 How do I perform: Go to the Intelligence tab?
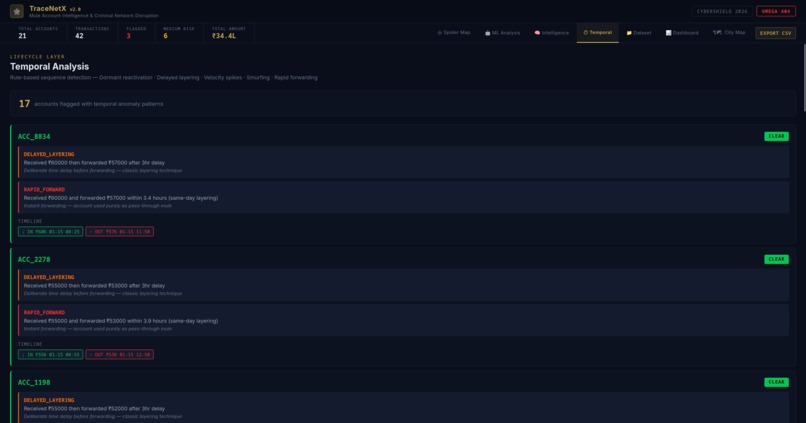pyautogui.click(x=552, y=33)
